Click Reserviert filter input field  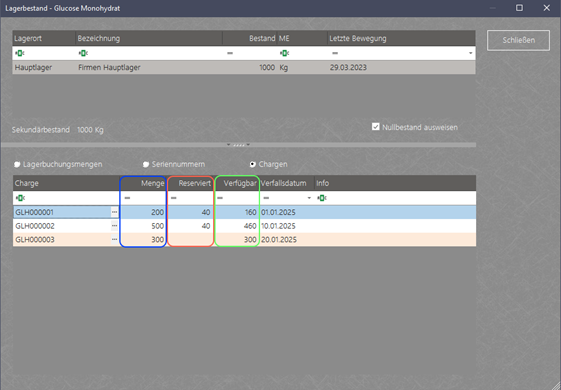191,198
